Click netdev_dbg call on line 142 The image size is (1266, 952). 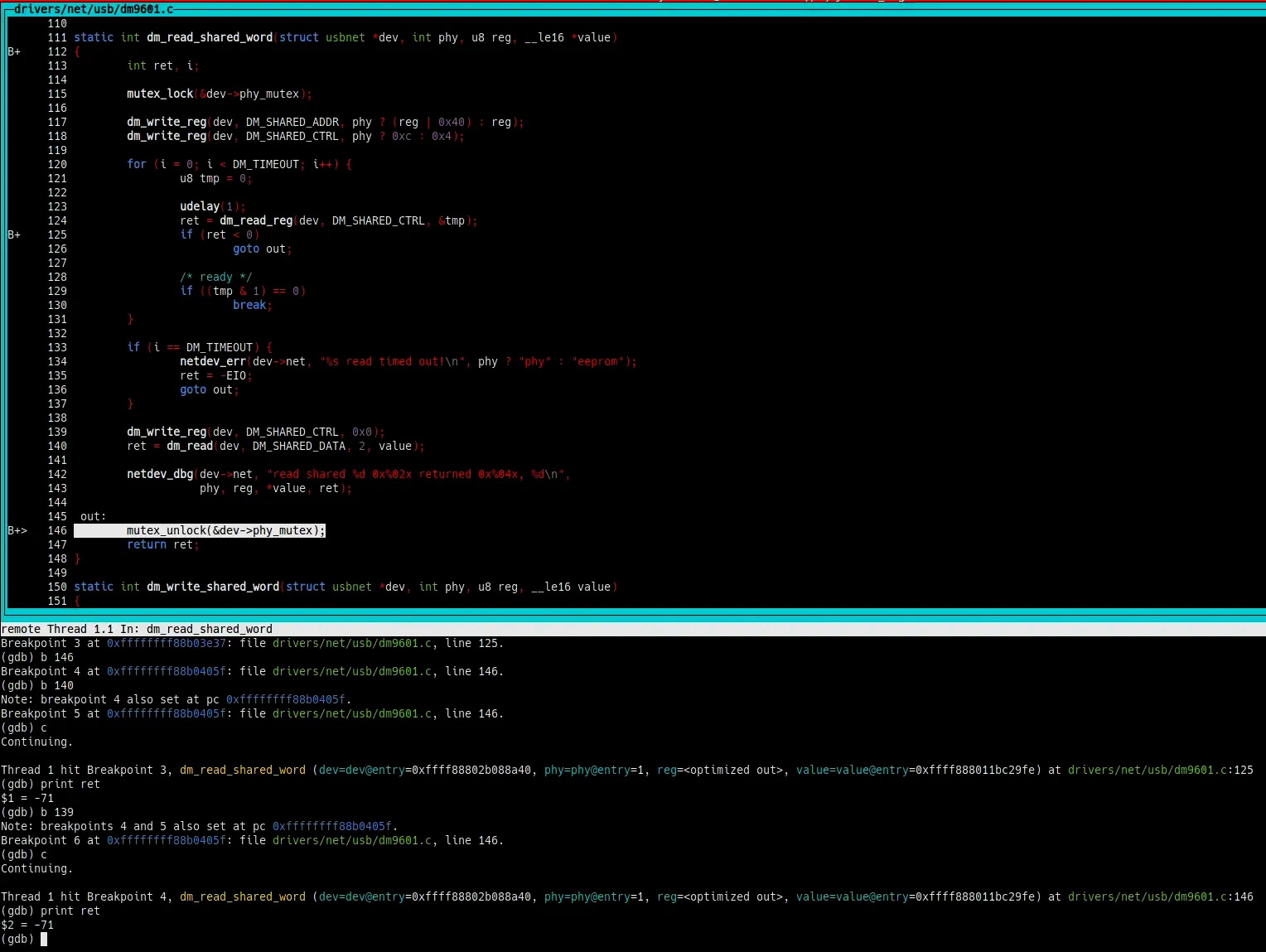click(x=160, y=474)
